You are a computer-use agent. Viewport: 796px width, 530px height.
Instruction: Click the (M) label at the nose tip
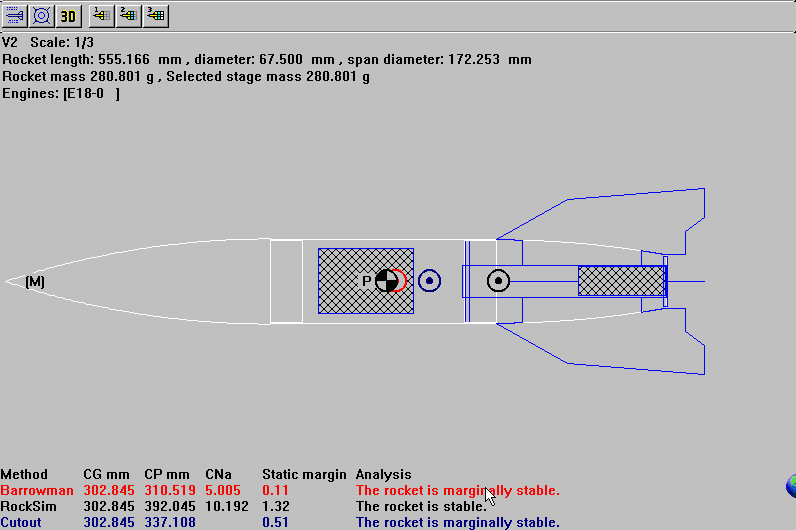coord(35,282)
